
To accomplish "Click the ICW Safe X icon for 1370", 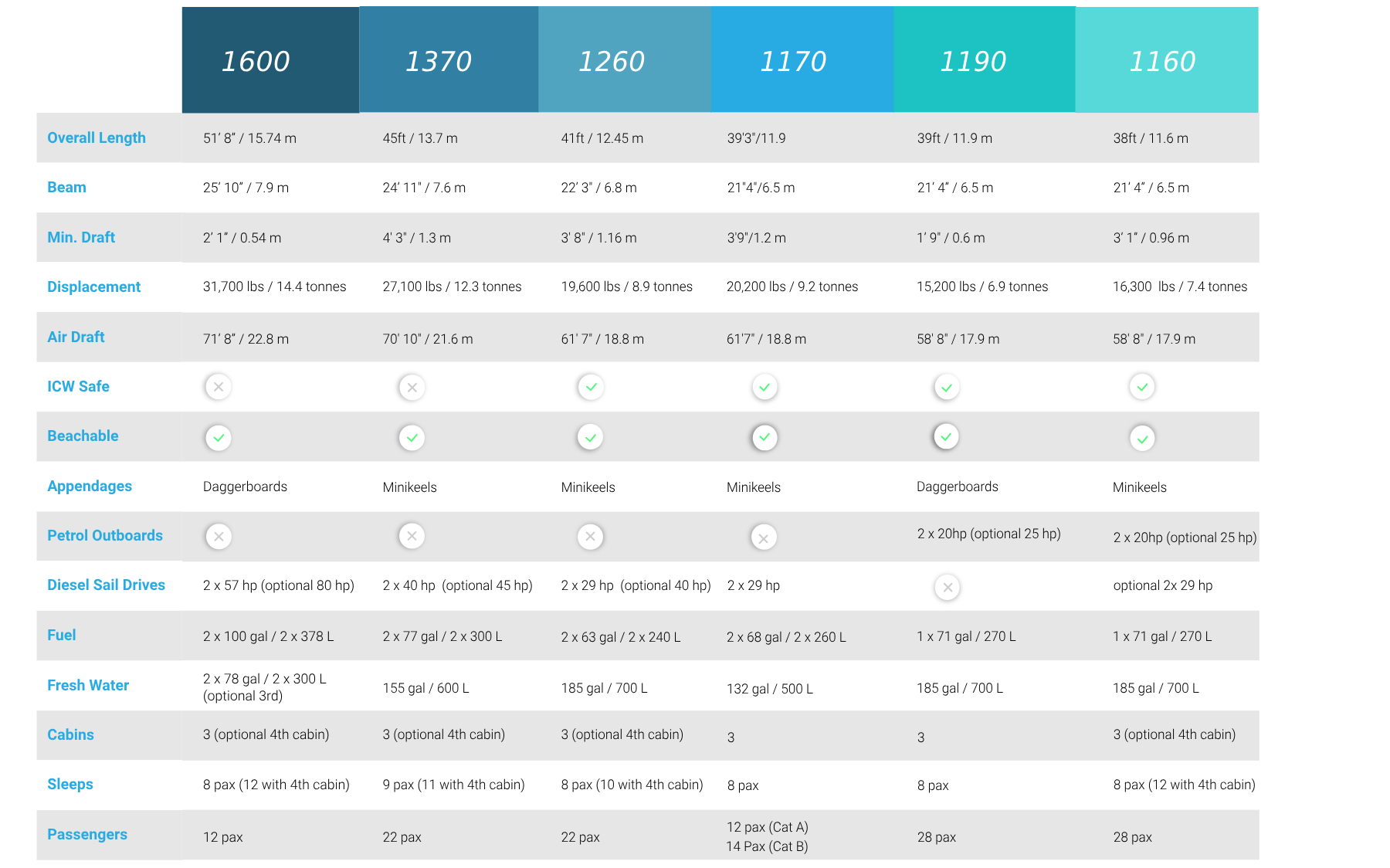I will click(x=412, y=388).
